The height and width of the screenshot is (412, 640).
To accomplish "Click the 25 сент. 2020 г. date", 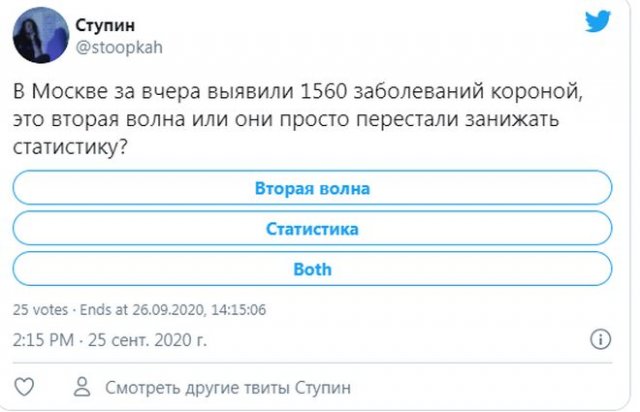I will click(x=152, y=338).
